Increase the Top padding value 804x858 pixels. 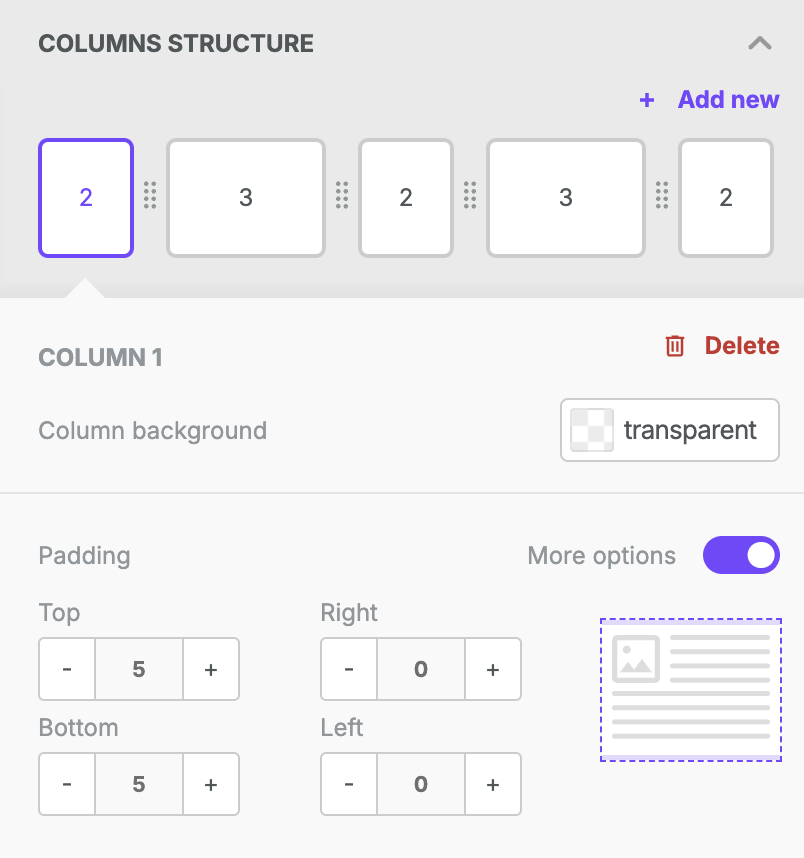(x=211, y=669)
